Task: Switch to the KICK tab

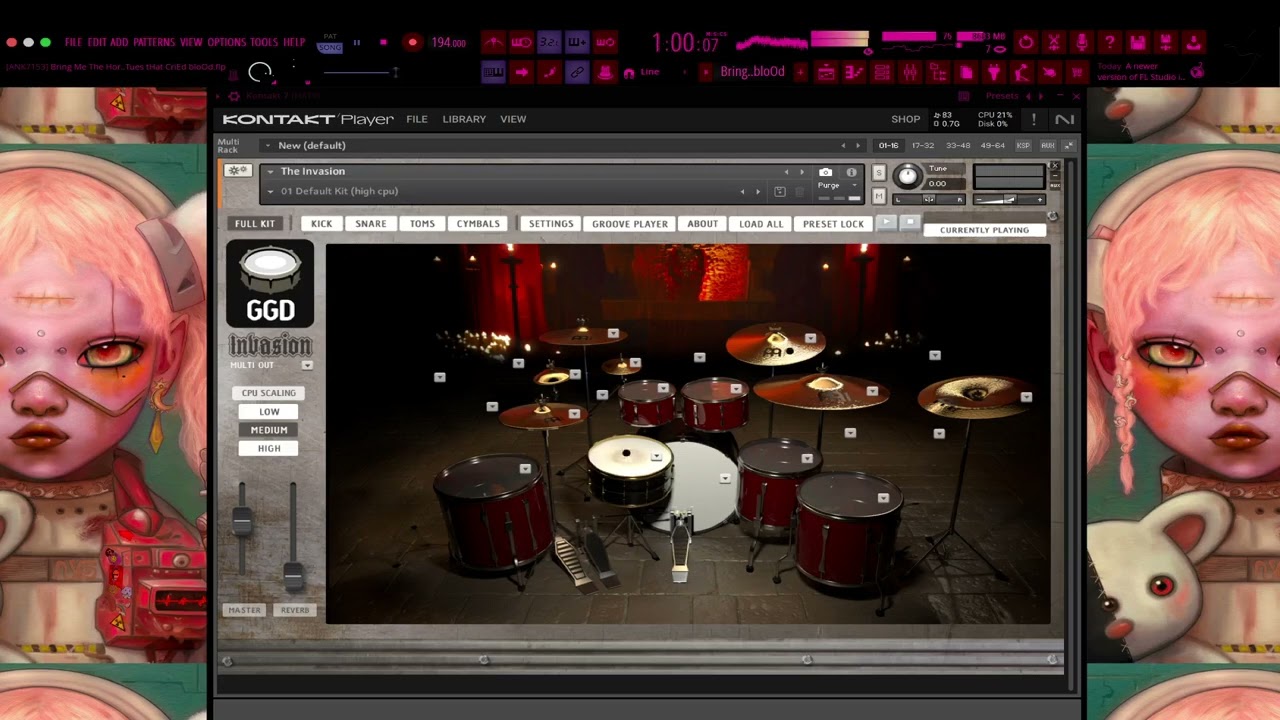Action: (x=322, y=224)
